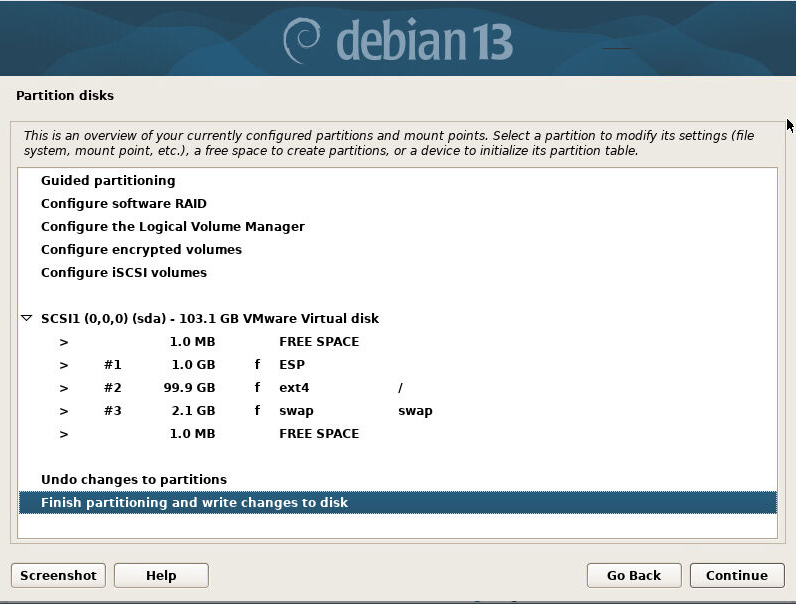Collapse the SCSI1 (sda) disk triangle
796x604 pixels.
point(26,318)
